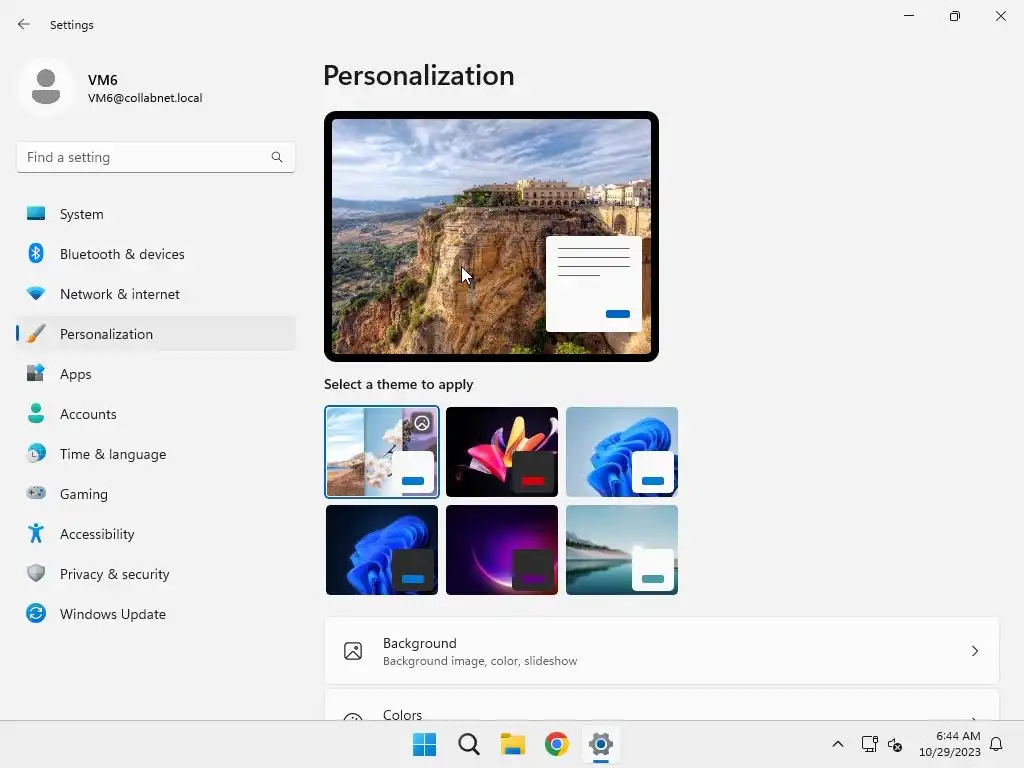Viewport: 1024px width, 768px height.
Task: Open Network & internet category
Action: tap(155, 294)
